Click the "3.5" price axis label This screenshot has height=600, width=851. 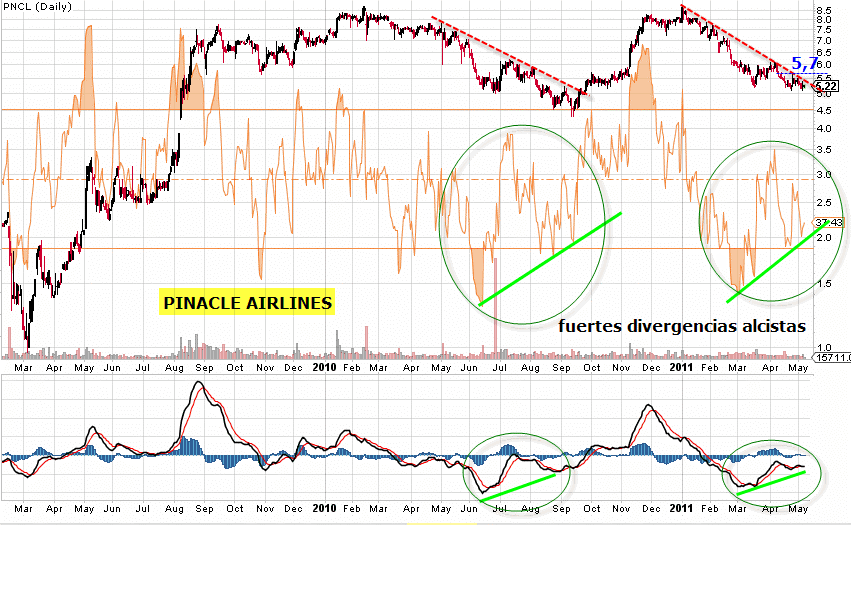823,150
